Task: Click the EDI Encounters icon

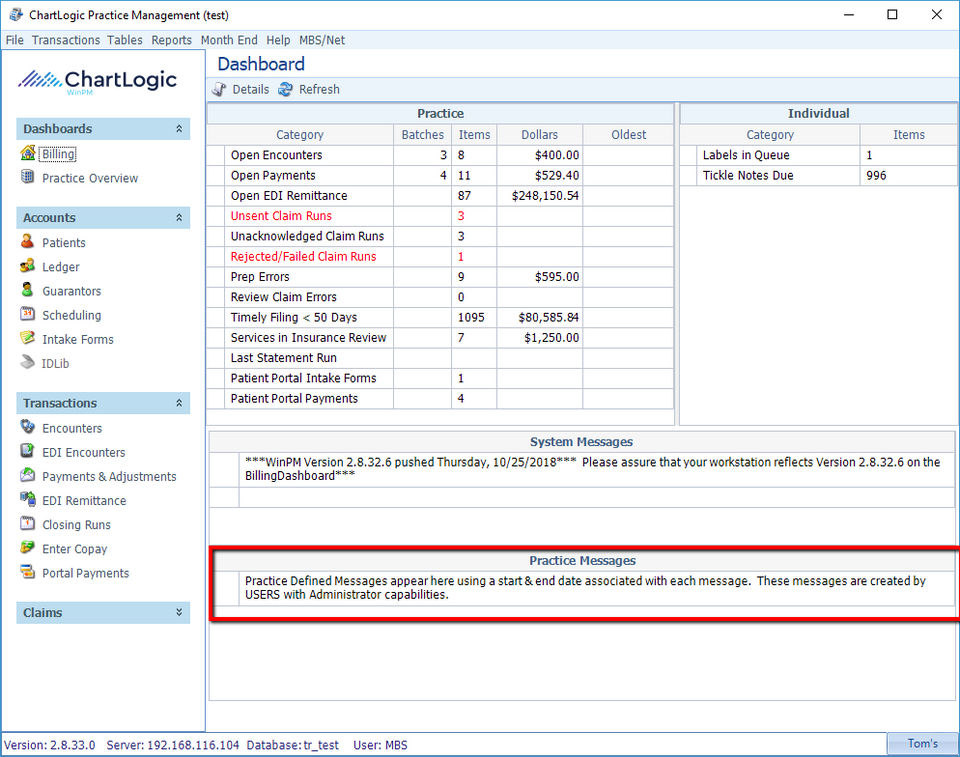Action: point(28,451)
